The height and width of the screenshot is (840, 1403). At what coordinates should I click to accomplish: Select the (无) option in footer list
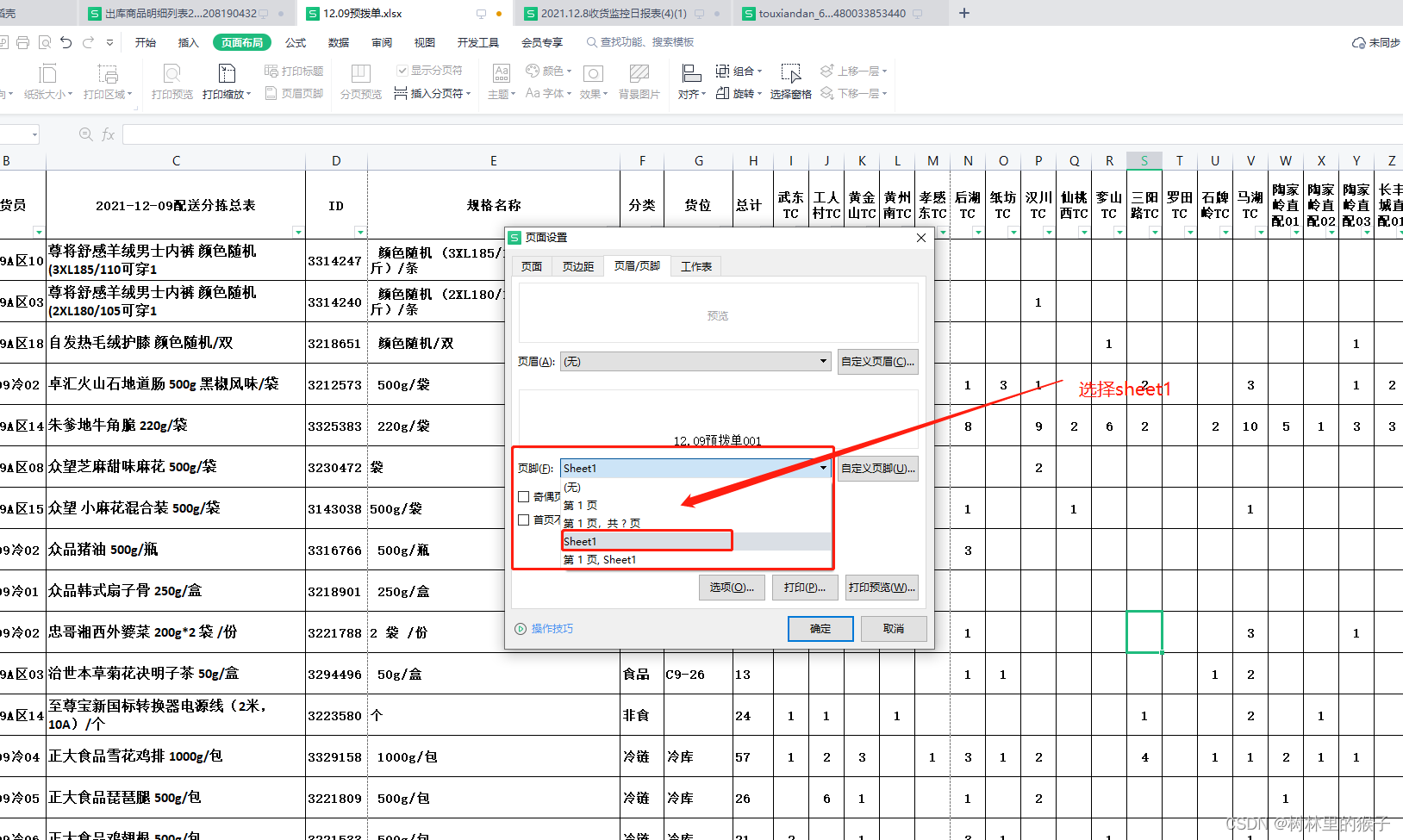pyautogui.click(x=695, y=487)
